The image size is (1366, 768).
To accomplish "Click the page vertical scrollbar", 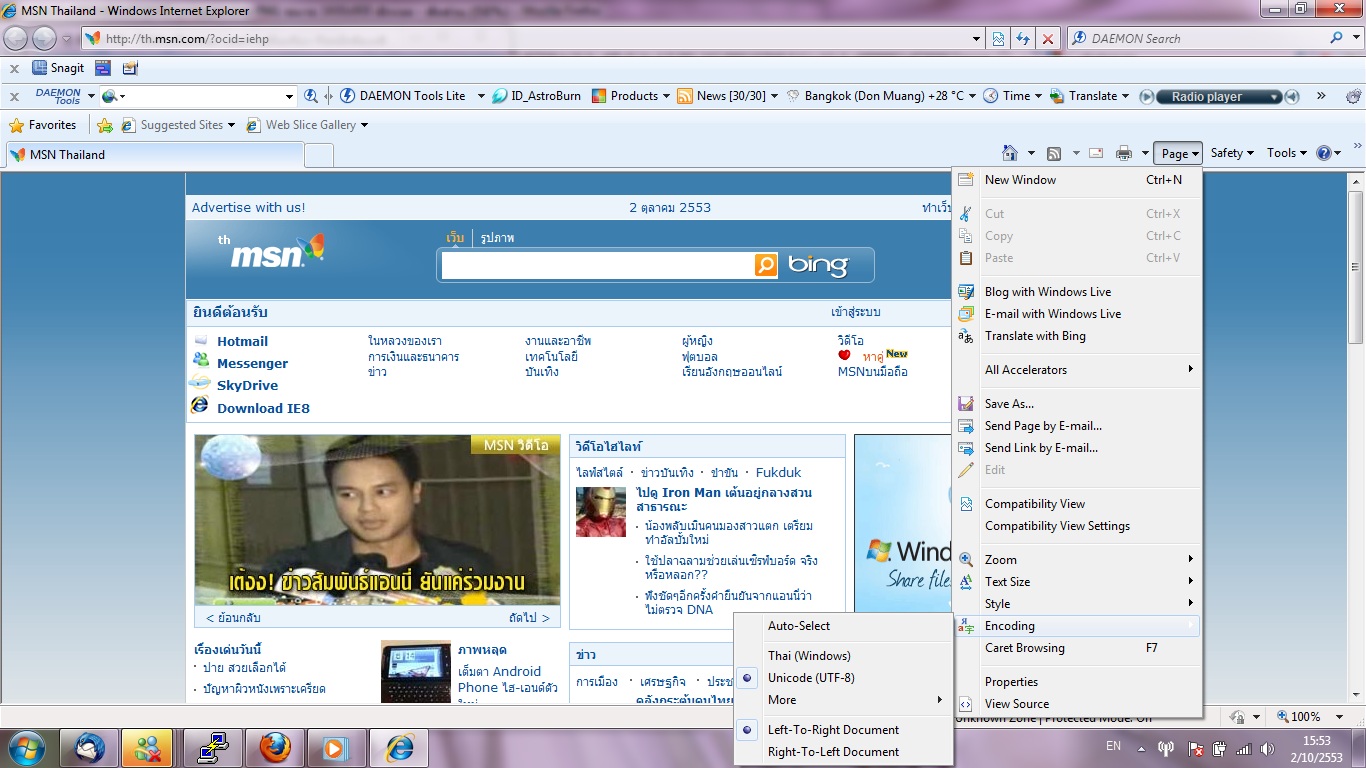I will (x=1357, y=435).
